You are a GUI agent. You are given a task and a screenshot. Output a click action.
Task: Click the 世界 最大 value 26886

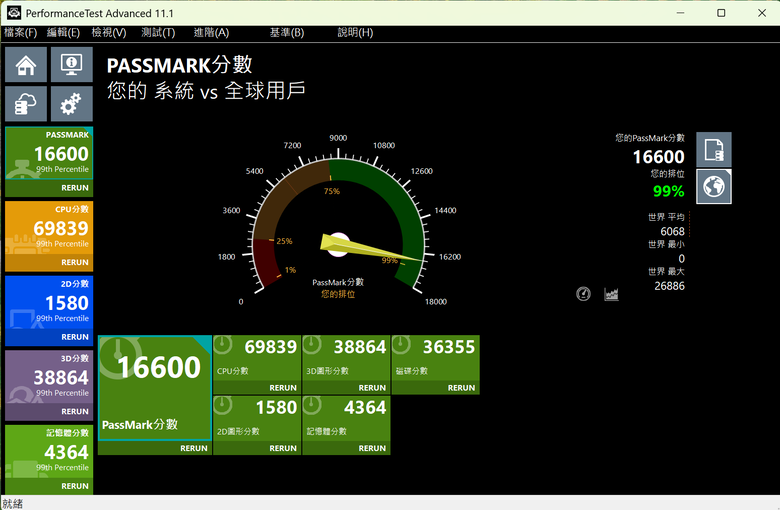coord(669,286)
